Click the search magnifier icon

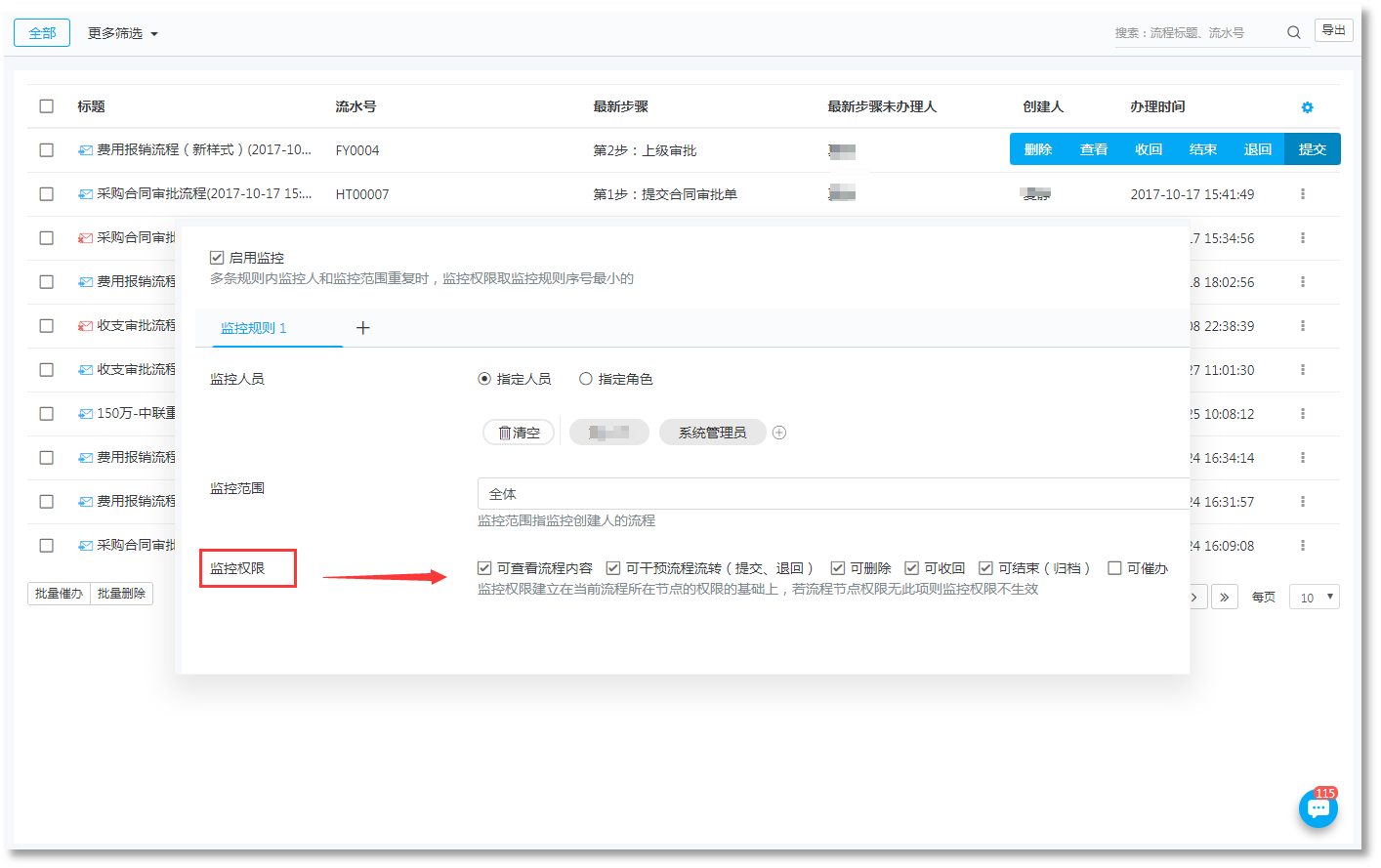coord(1293,32)
